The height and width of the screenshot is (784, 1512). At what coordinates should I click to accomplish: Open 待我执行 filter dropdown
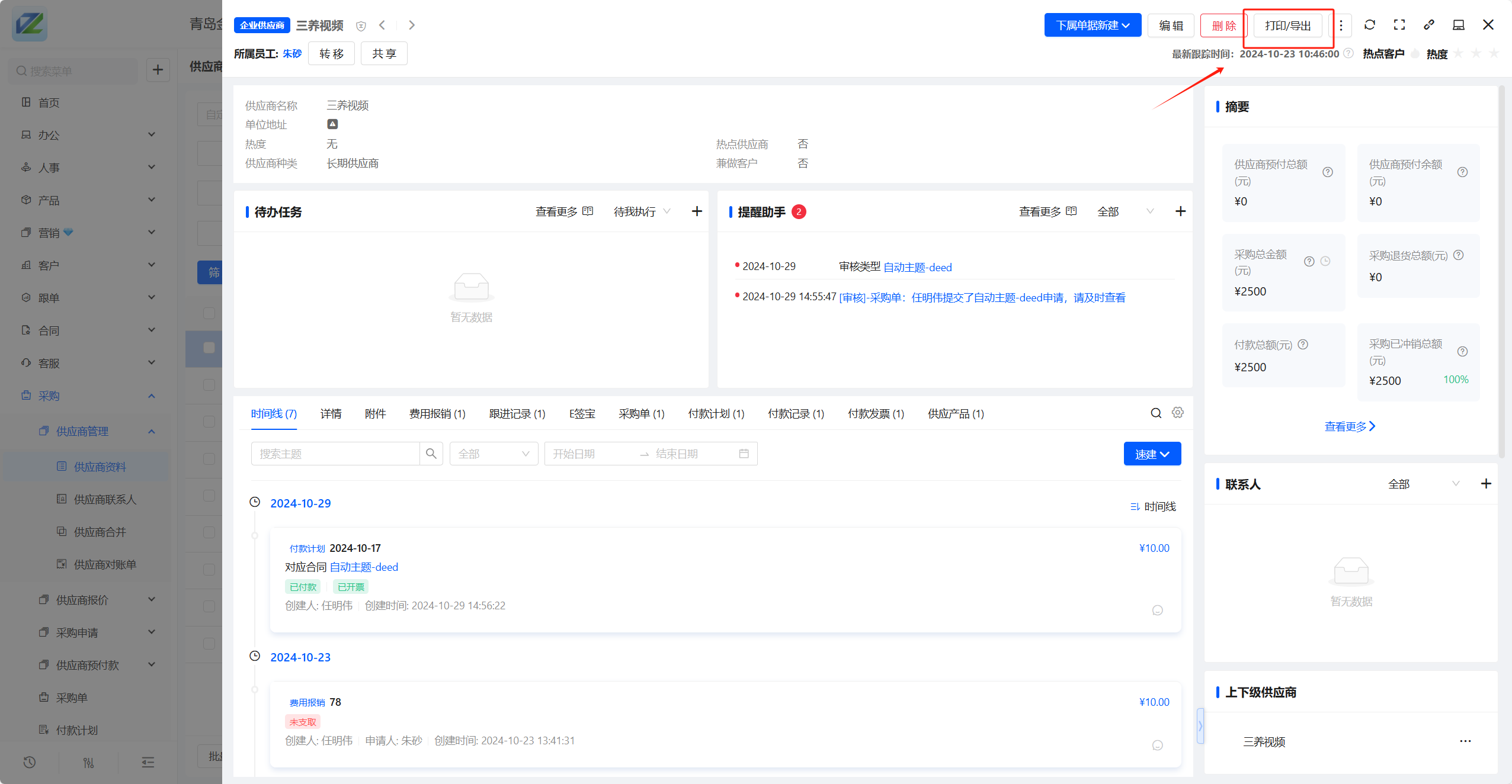pyautogui.click(x=642, y=211)
